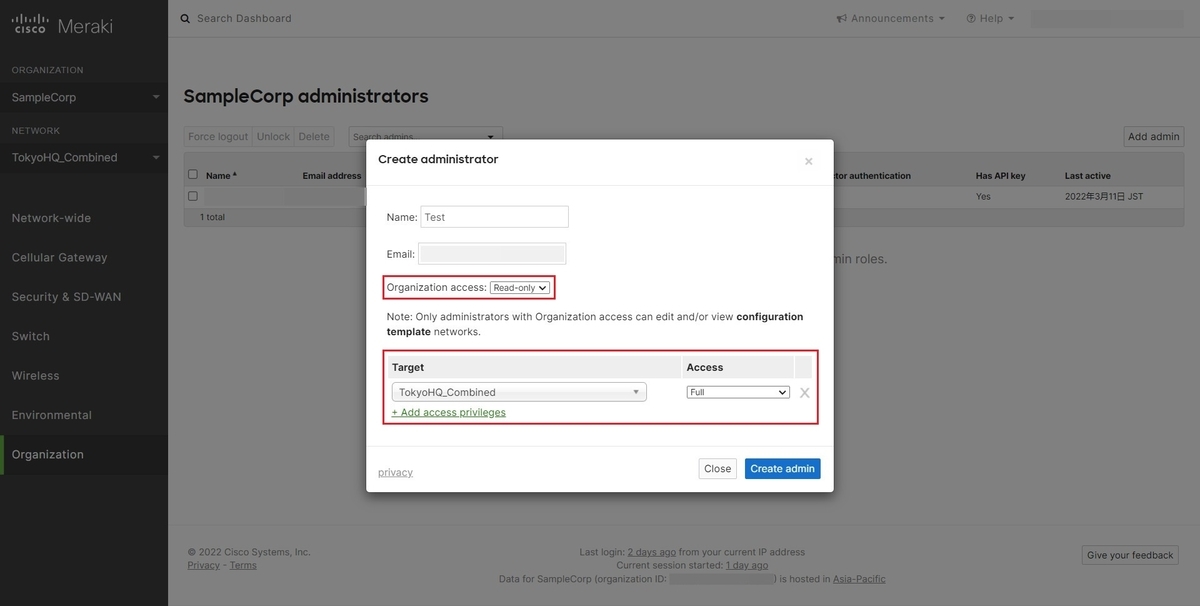Click the Create admin button
1200x606 pixels.
[x=783, y=468]
